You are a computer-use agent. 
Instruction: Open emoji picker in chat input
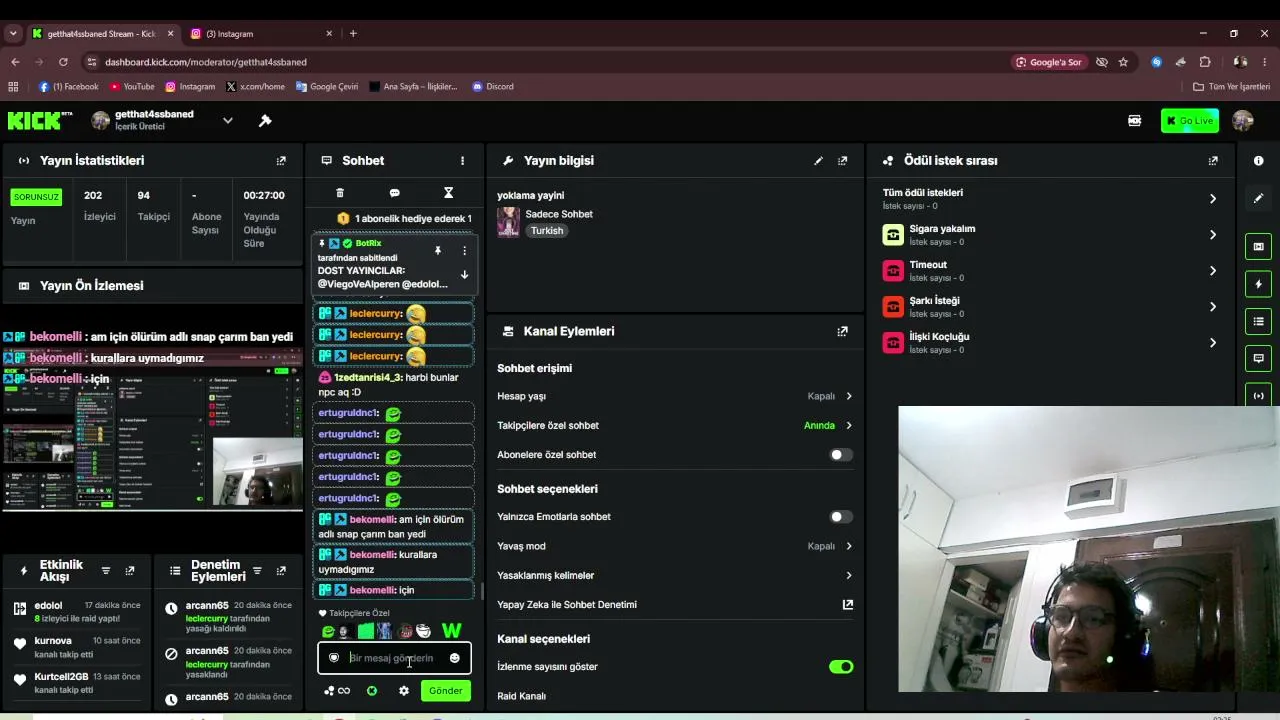point(454,658)
